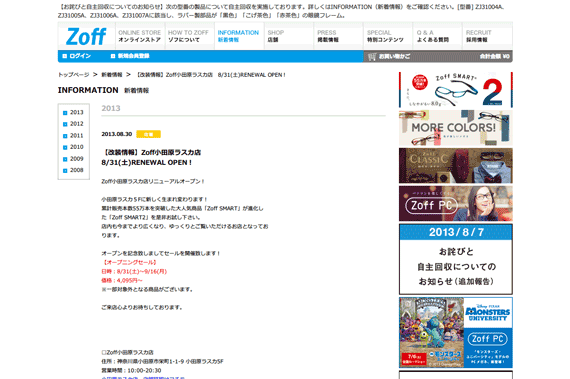
Task: Click the ログイン login link
Action: click(80, 56)
